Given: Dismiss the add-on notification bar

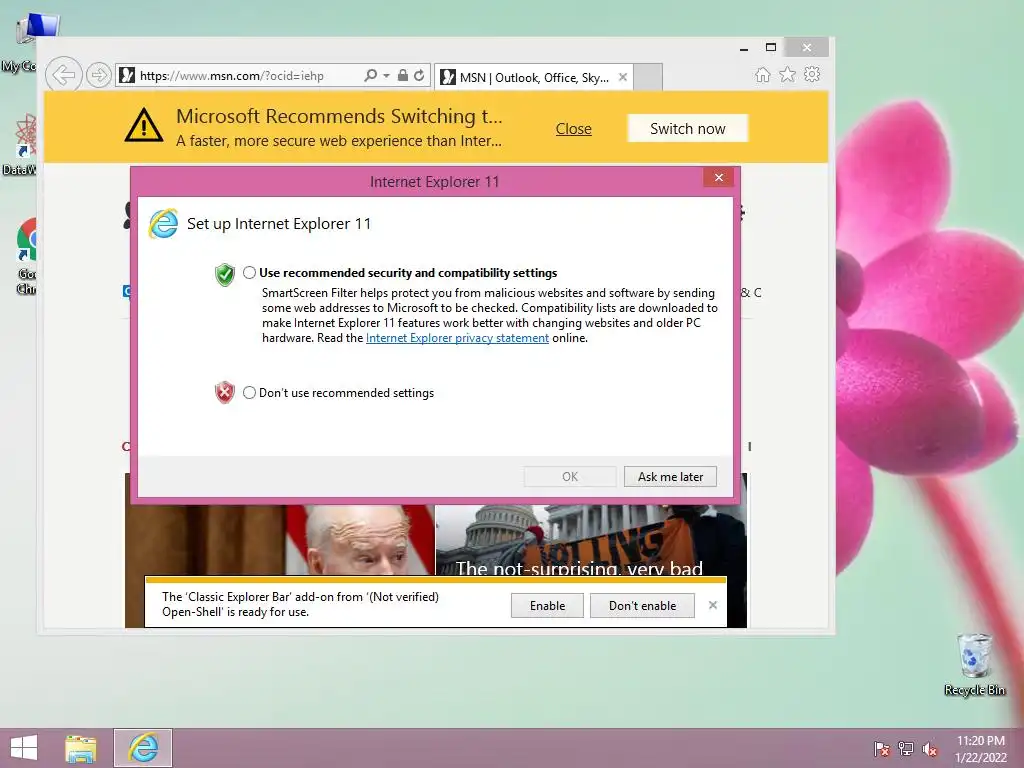Looking at the screenshot, I should (712, 605).
